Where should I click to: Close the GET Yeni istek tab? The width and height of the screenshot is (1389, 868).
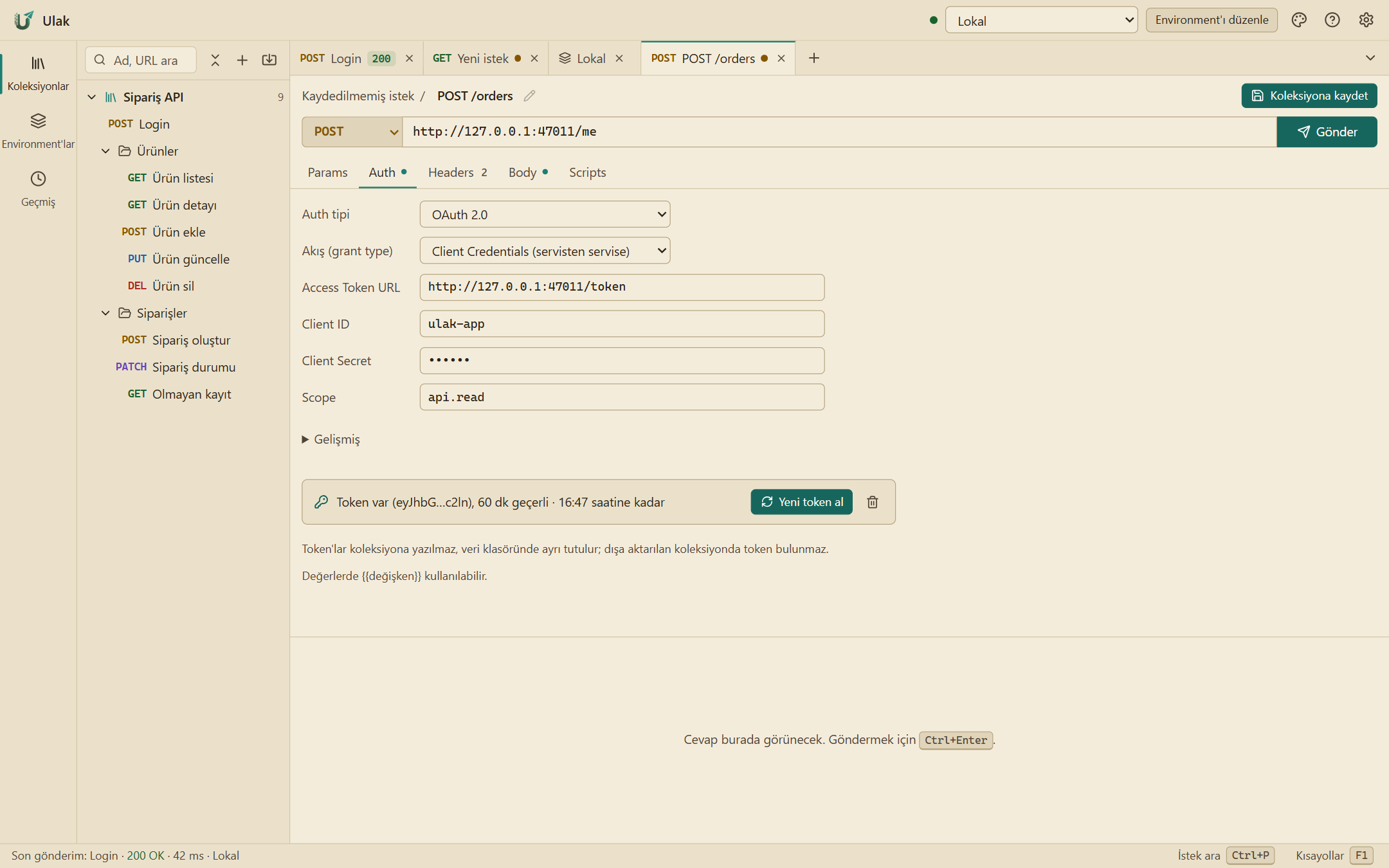coord(534,59)
